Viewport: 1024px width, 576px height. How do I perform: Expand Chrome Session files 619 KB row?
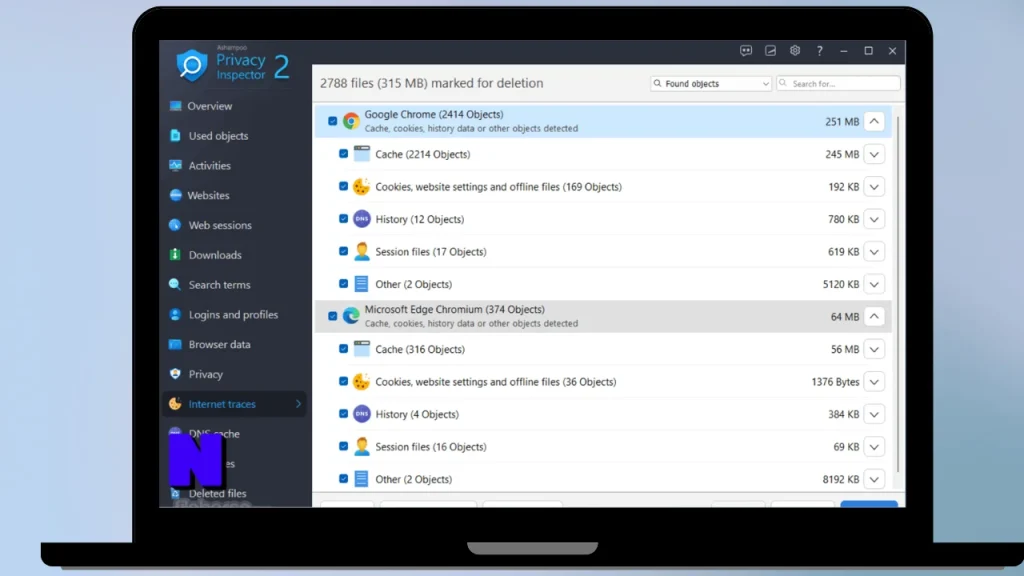(874, 251)
